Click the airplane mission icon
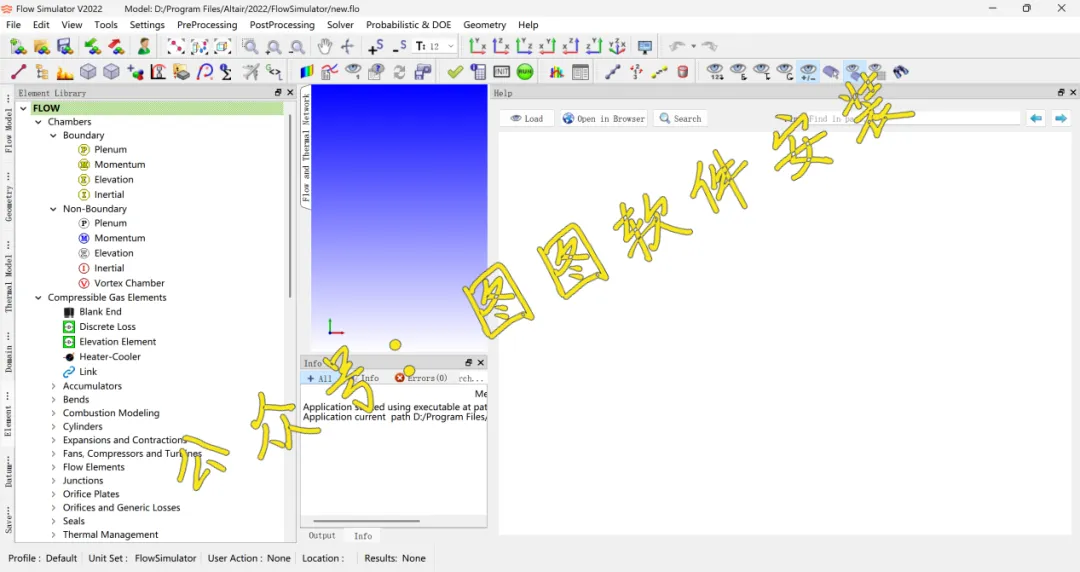This screenshot has width=1080, height=572. [251, 72]
